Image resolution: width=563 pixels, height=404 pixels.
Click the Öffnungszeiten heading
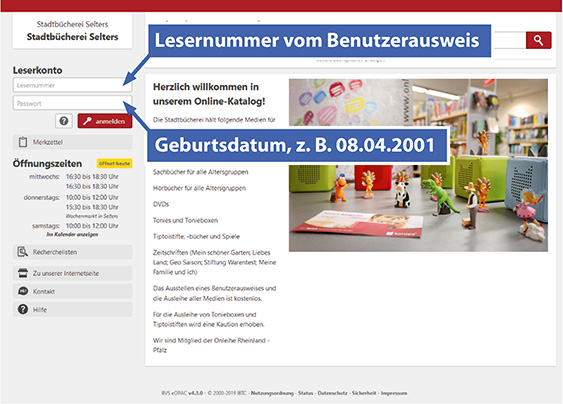(x=47, y=163)
